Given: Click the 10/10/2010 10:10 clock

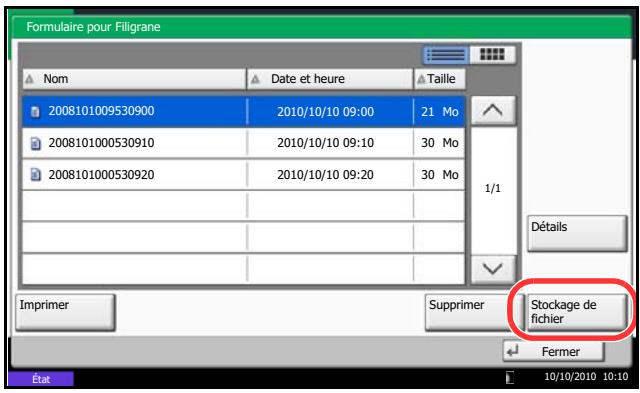Looking at the screenshot, I should click(586, 377).
